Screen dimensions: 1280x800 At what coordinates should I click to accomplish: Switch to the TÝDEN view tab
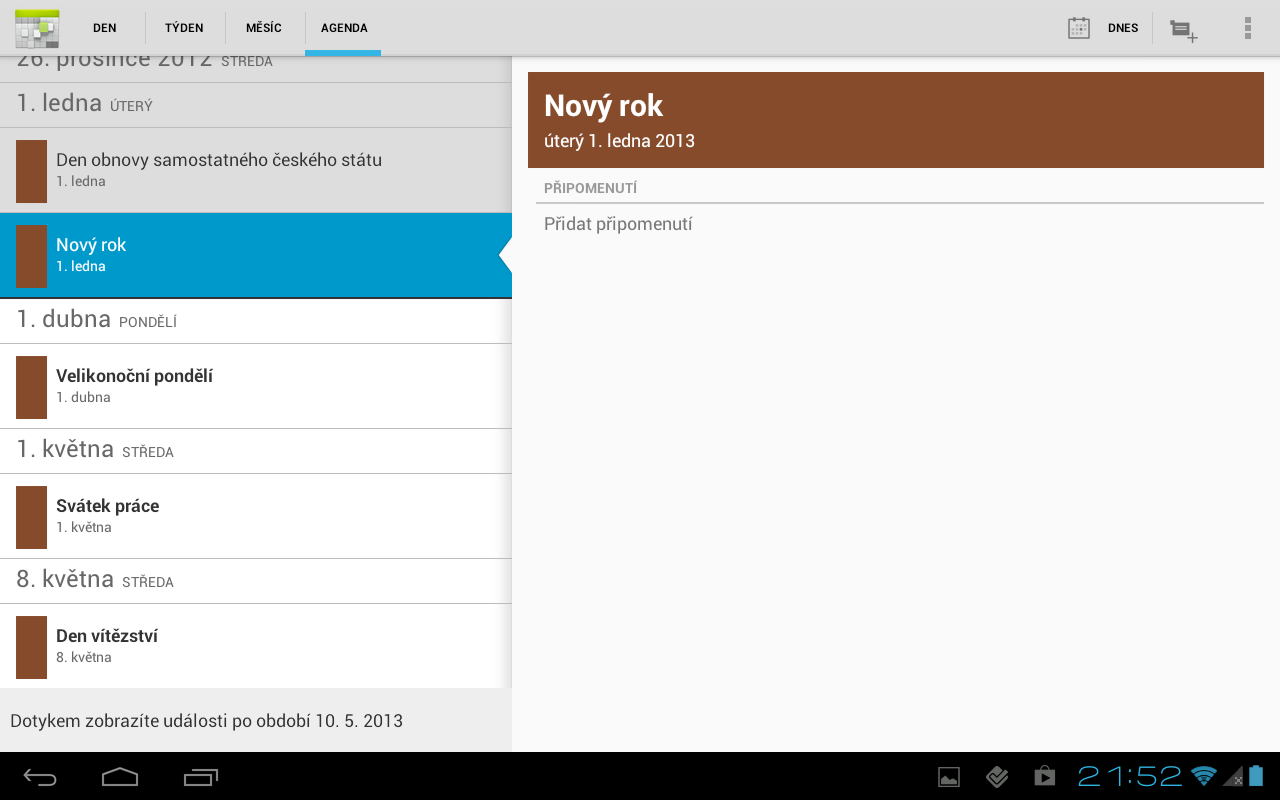pos(185,28)
